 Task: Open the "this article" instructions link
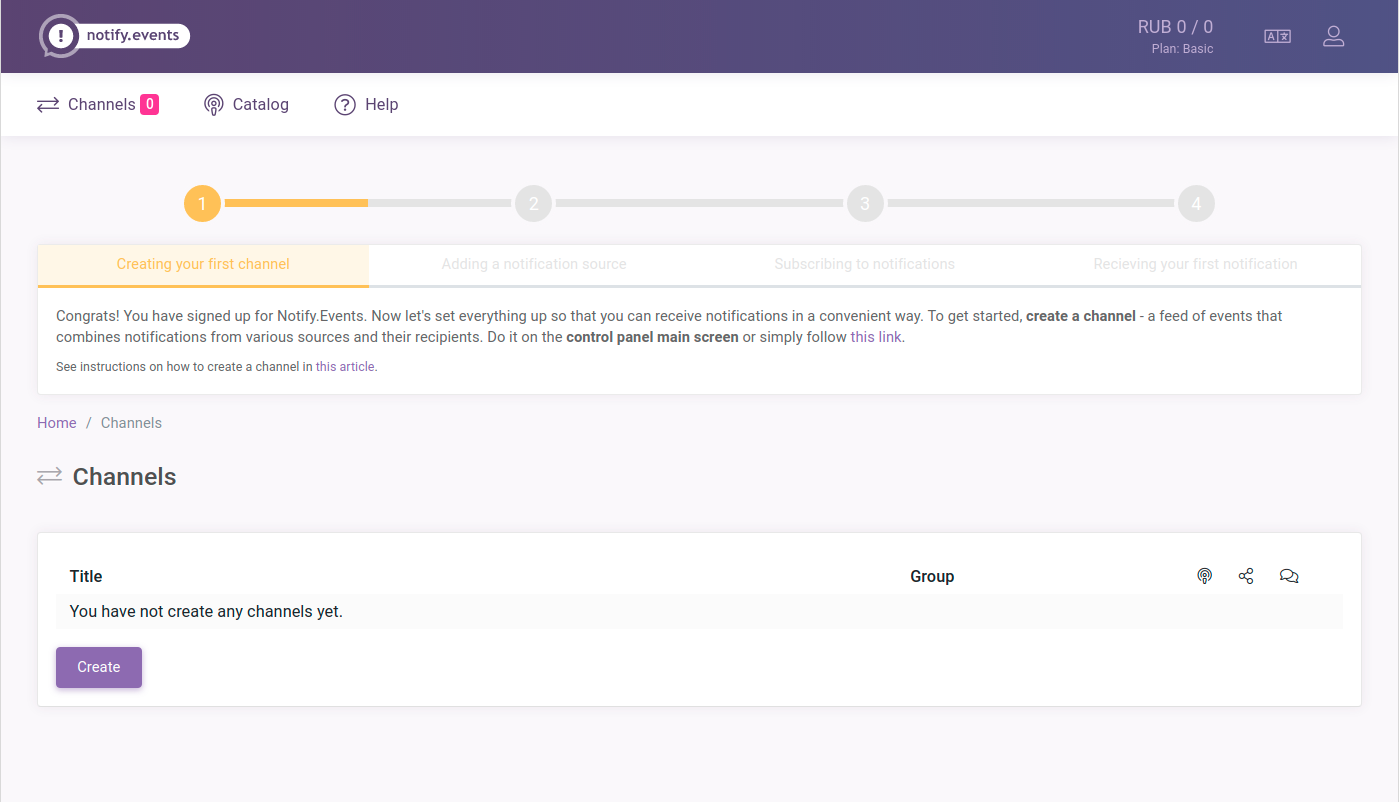345,367
